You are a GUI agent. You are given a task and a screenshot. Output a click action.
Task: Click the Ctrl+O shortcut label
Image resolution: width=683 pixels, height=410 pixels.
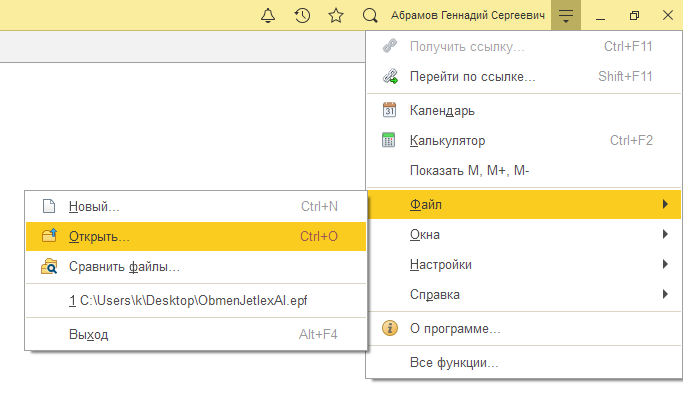coord(319,236)
